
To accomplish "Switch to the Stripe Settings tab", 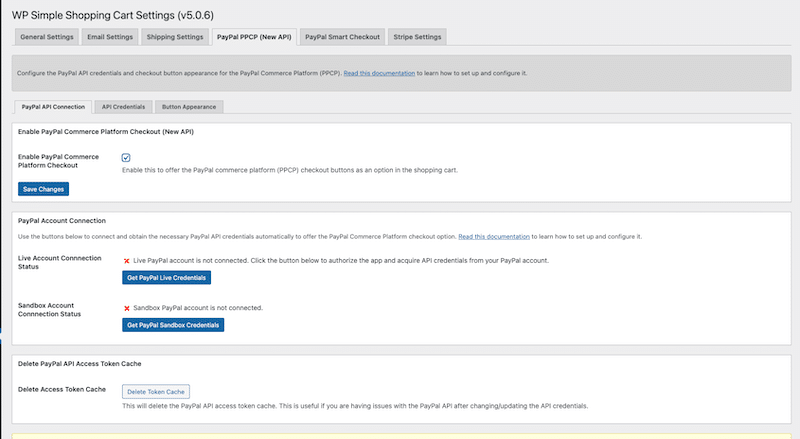I will [x=417, y=37].
